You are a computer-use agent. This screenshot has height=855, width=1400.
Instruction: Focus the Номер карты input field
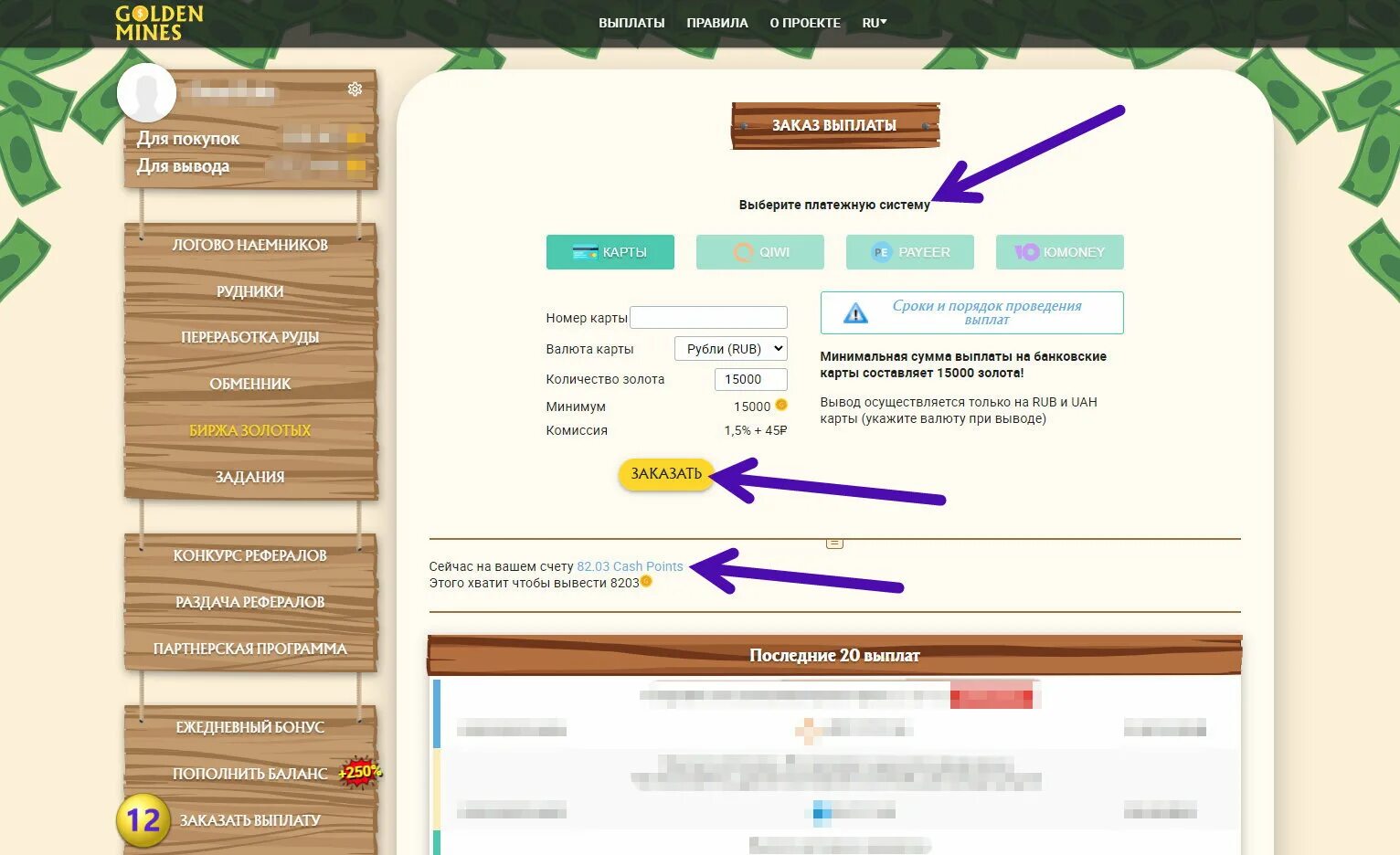click(708, 317)
